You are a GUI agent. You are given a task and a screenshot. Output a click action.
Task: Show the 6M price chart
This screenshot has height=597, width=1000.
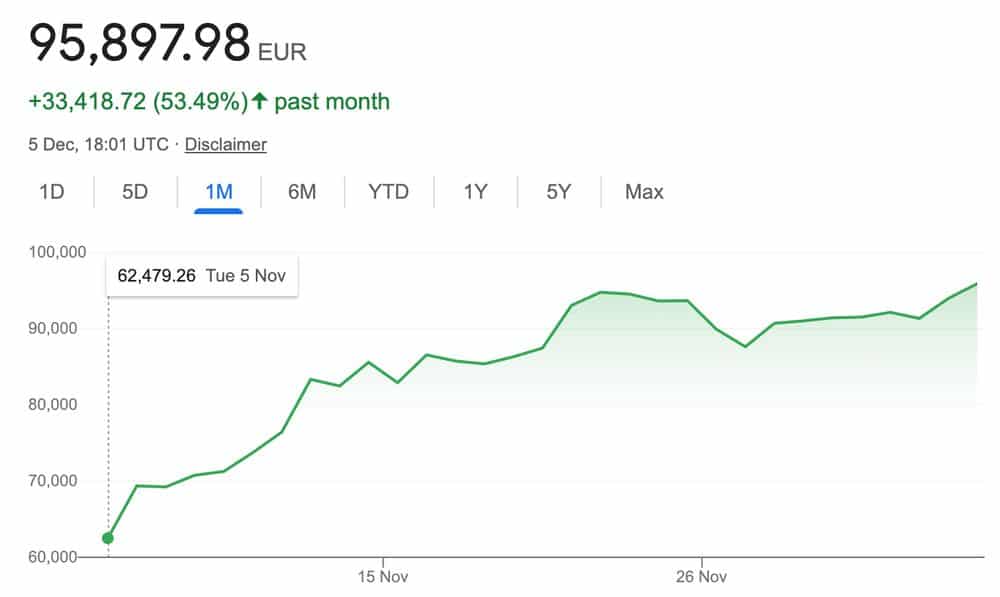click(302, 192)
